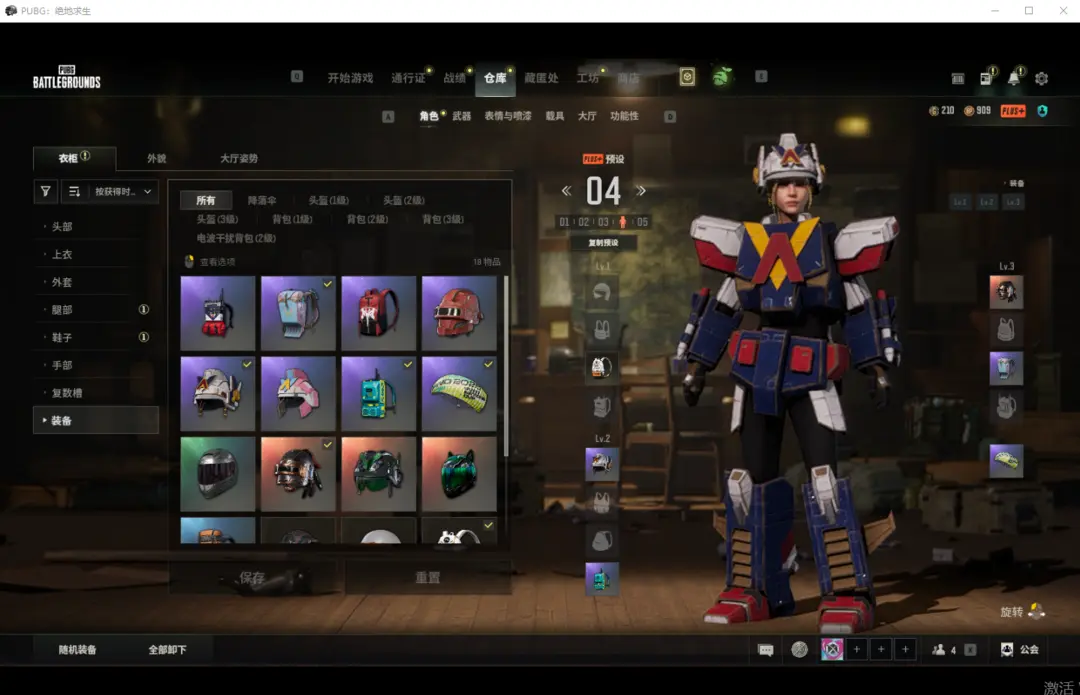The width and height of the screenshot is (1080, 695).
Task: Click 随机装备 random equip button
Action: tap(77, 650)
